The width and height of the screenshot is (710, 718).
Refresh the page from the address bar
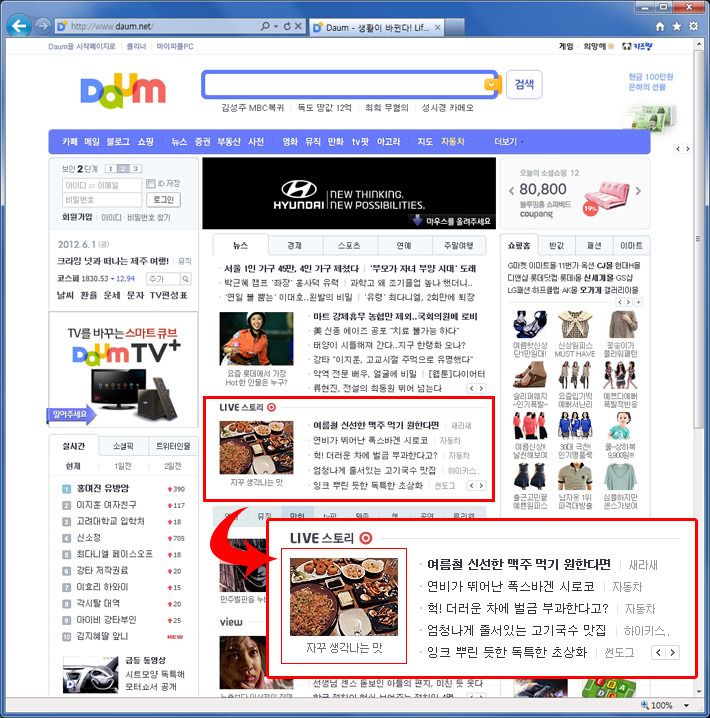click(x=287, y=26)
